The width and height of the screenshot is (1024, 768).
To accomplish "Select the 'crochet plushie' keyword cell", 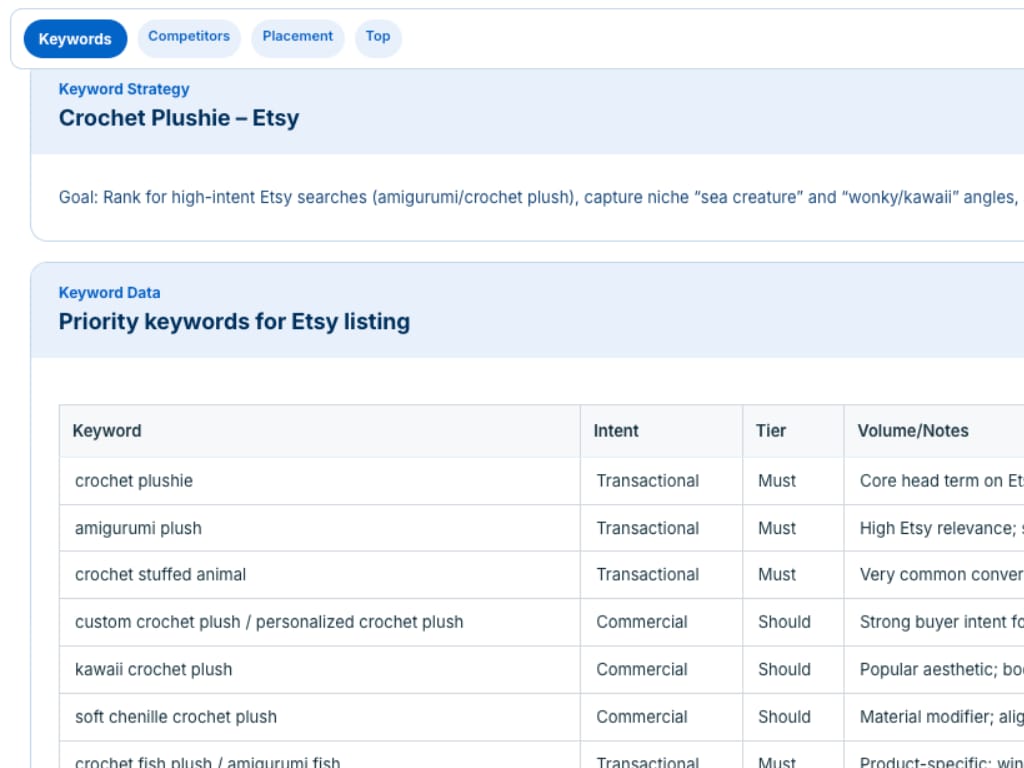I will [134, 481].
